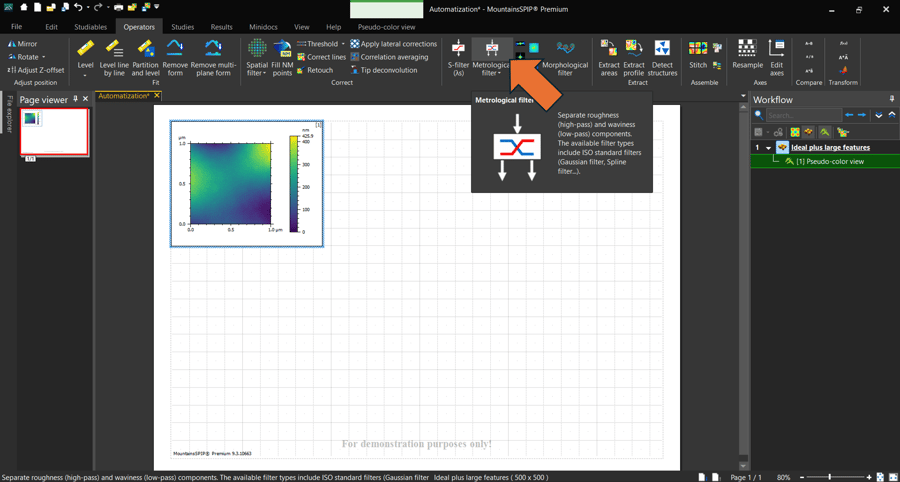Open the File explorer side panel
This screenshot has height=482, width=900.
coord(9,115)
